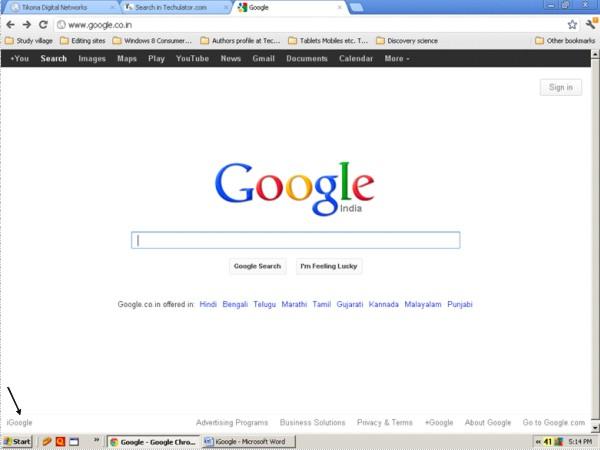
Task: Open Authors profile at Tec... bookmark folder
Action: tap(240, 41)
